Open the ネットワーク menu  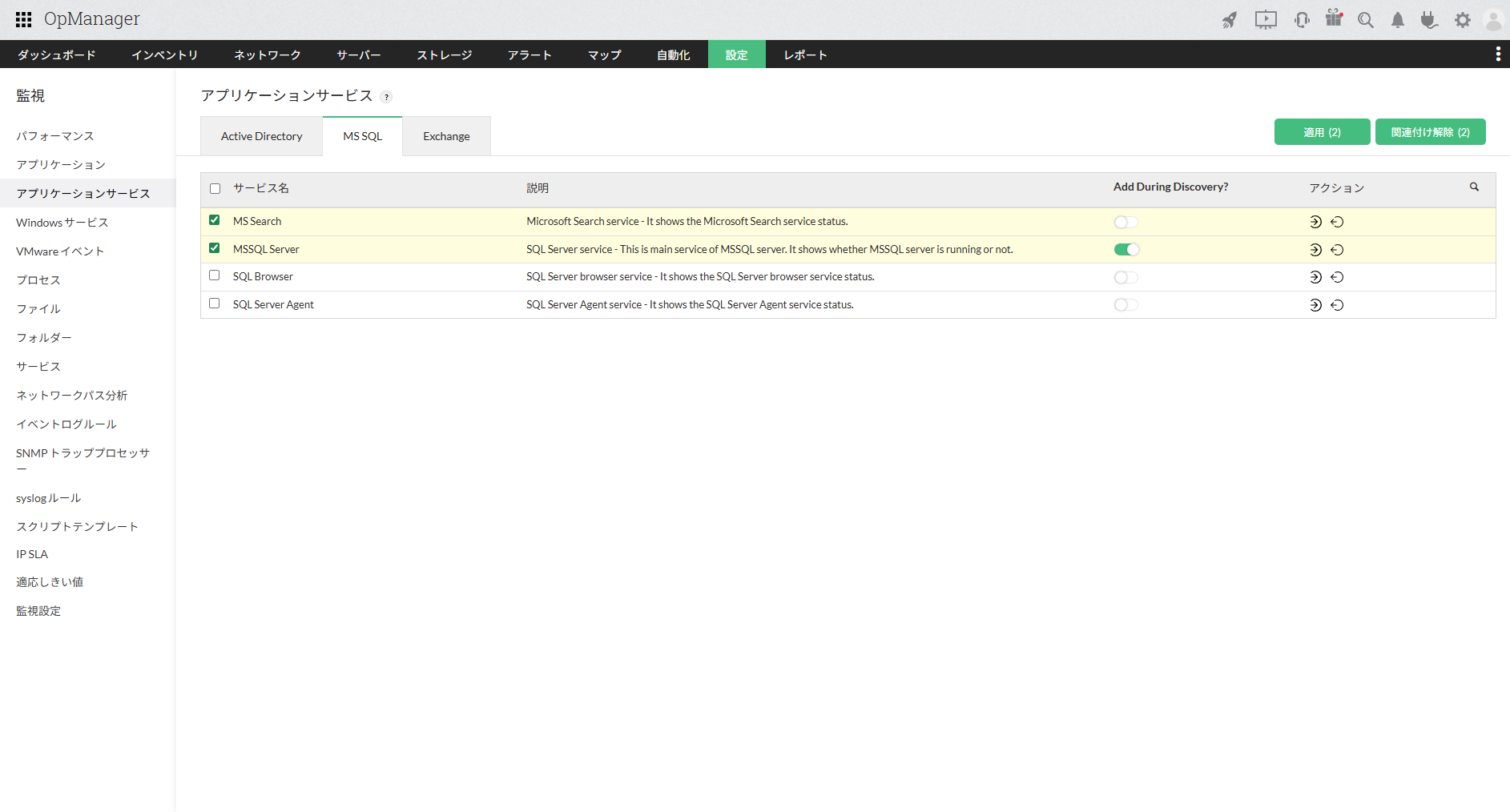click(x=268, y=54)
